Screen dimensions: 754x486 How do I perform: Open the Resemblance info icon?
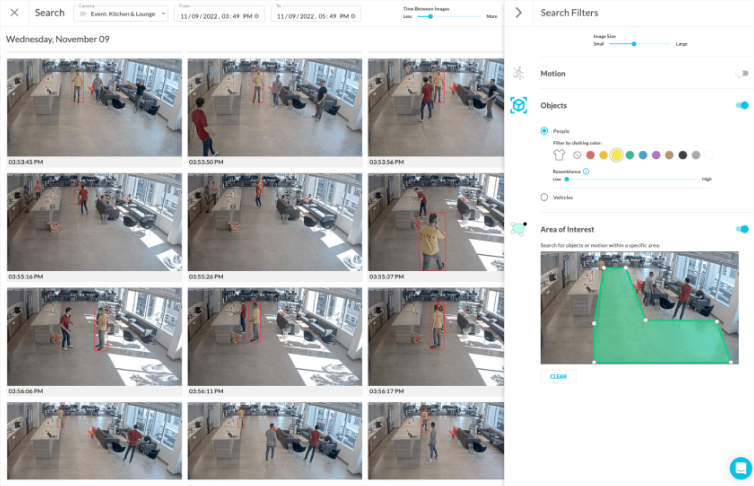pos(586,171)
